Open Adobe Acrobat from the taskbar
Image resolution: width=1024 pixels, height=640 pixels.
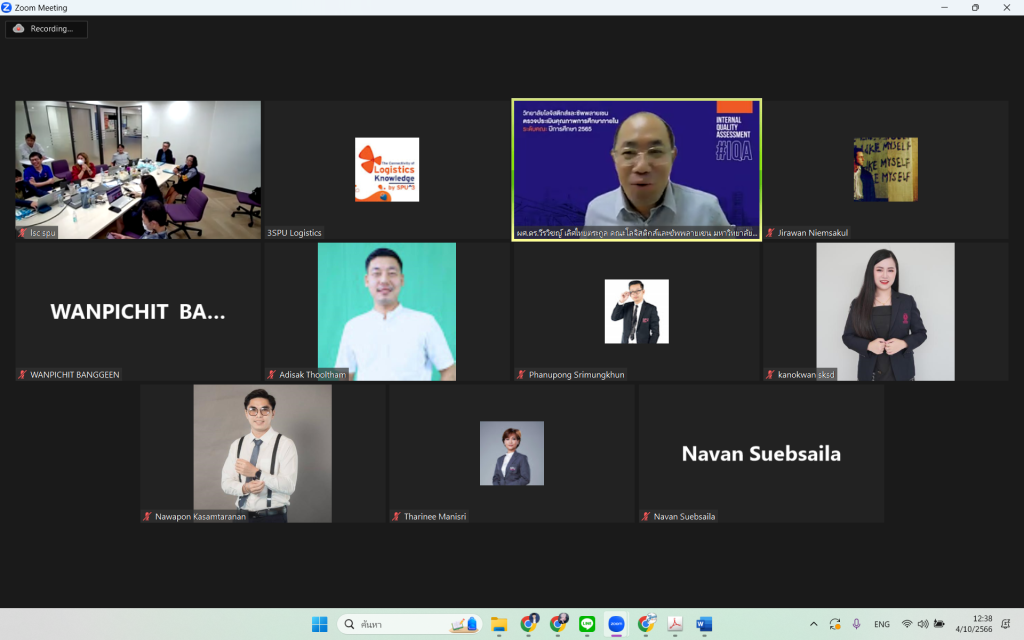675,624
